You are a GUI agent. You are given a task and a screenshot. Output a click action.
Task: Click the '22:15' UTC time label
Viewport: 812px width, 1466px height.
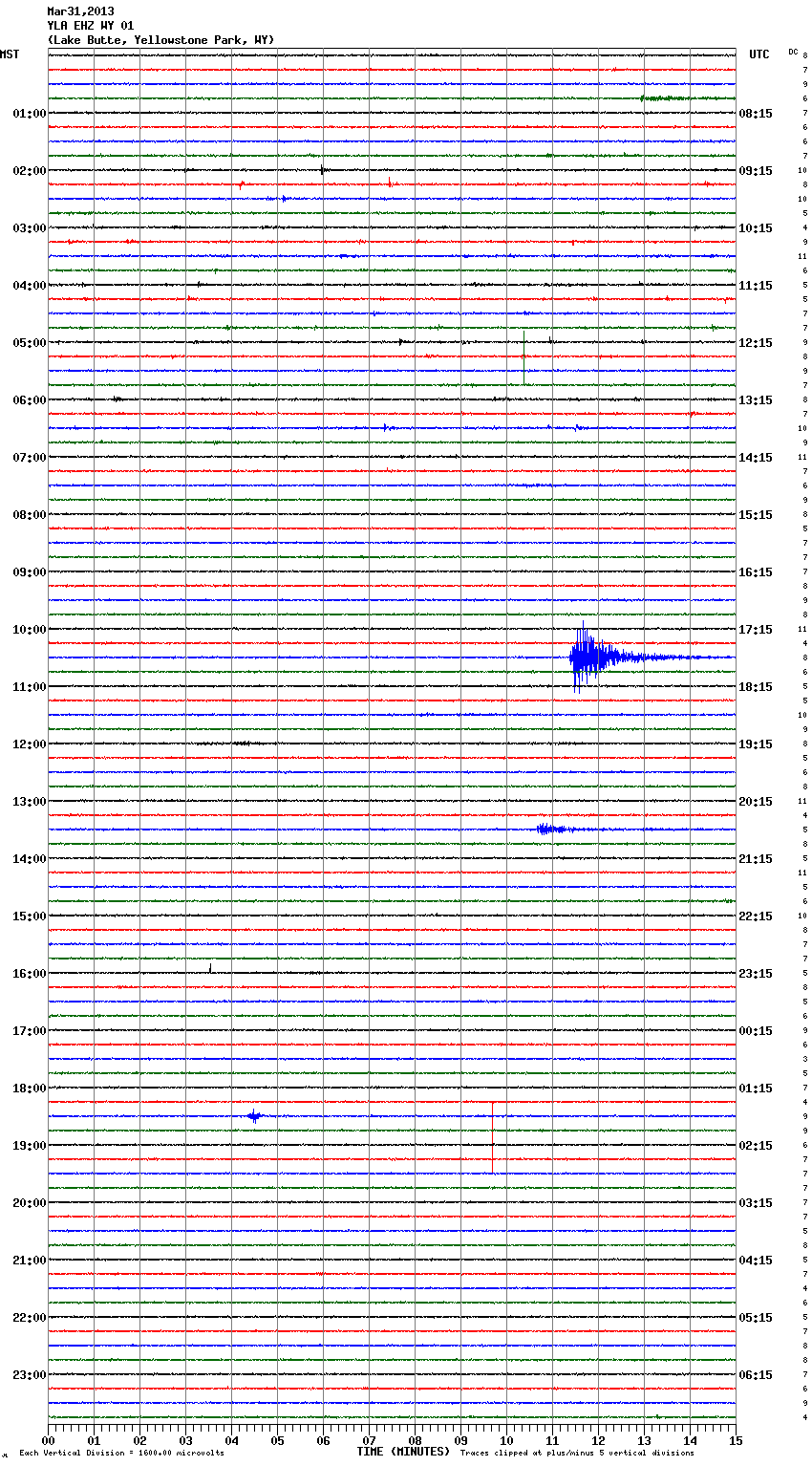click(x=756, y=916)
